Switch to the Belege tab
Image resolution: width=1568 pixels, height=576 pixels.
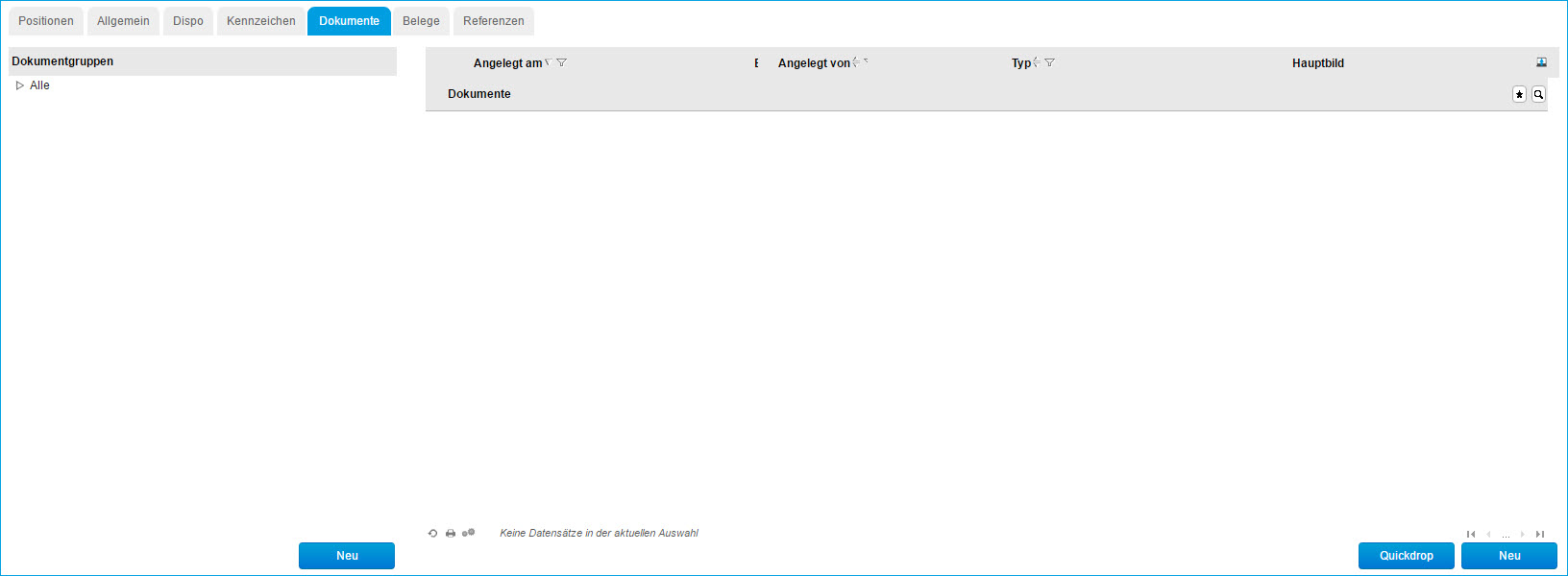[421, 21]
